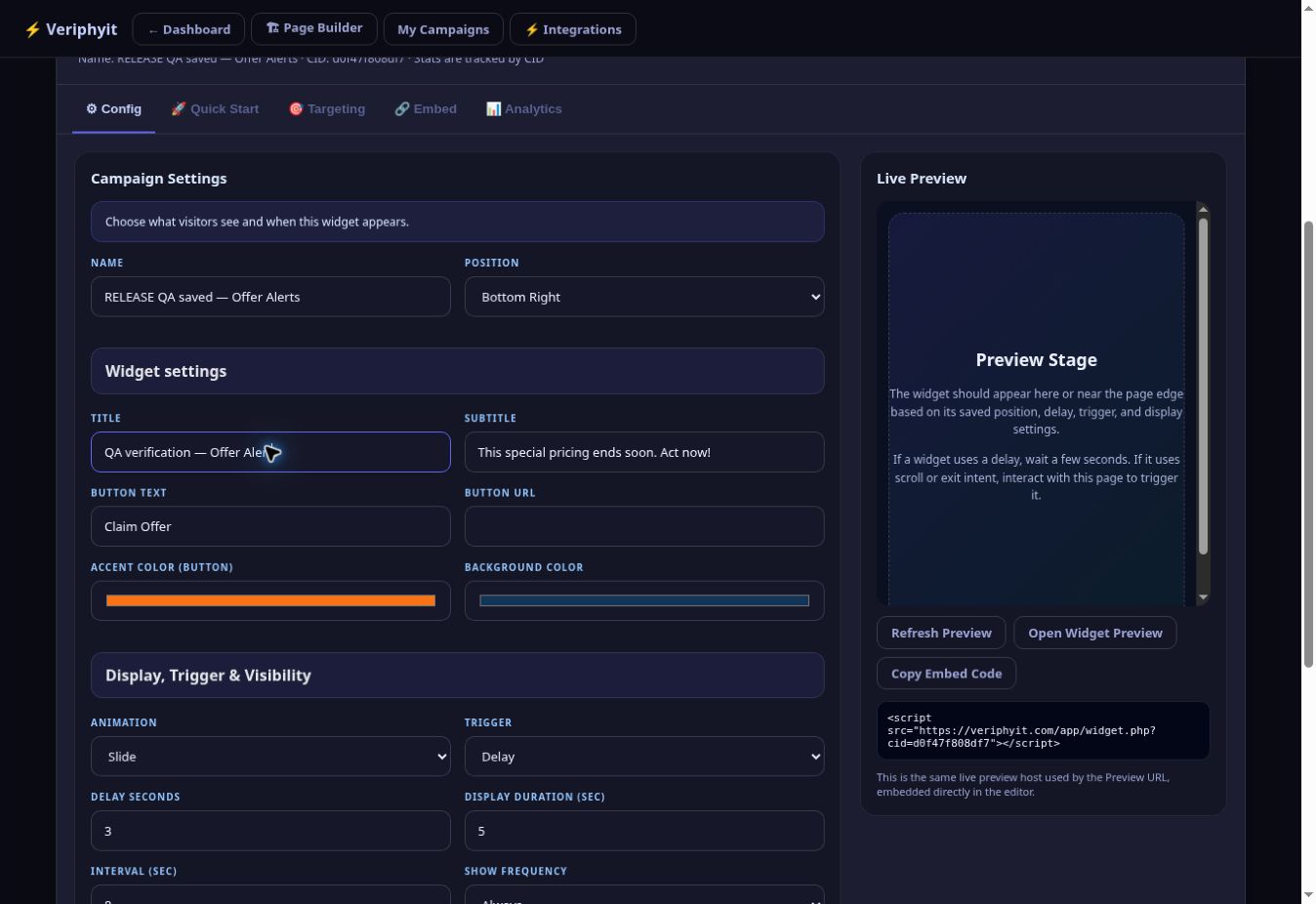Viewport: 1316px width, 904px height.
Task: Click the page vertical scrollbar thumb
Action: tap(1308, 444)
